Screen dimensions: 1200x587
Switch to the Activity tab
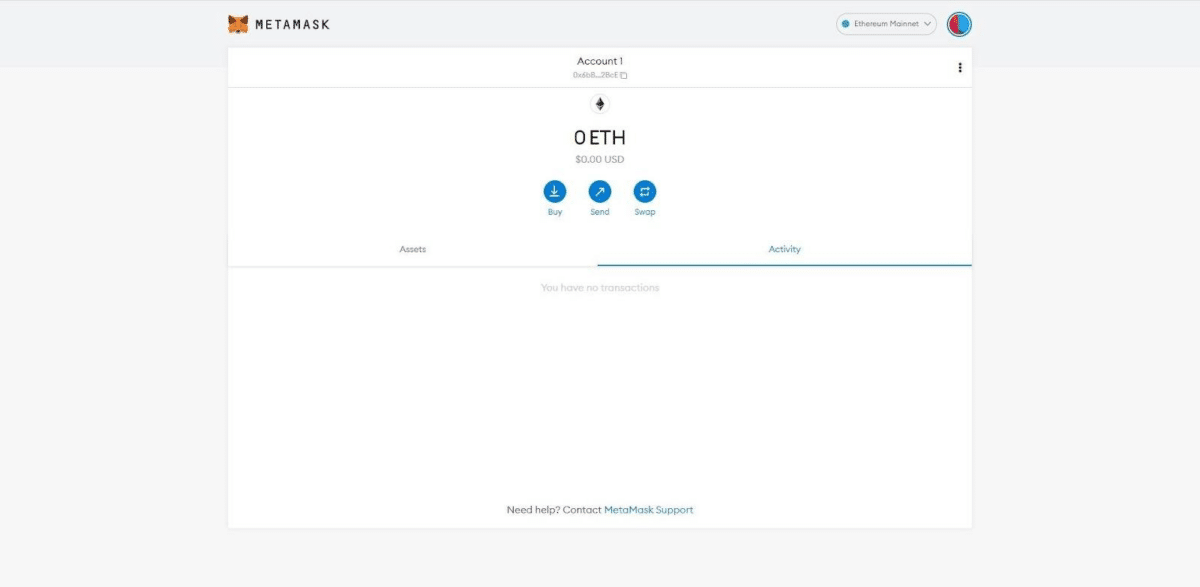785,249
